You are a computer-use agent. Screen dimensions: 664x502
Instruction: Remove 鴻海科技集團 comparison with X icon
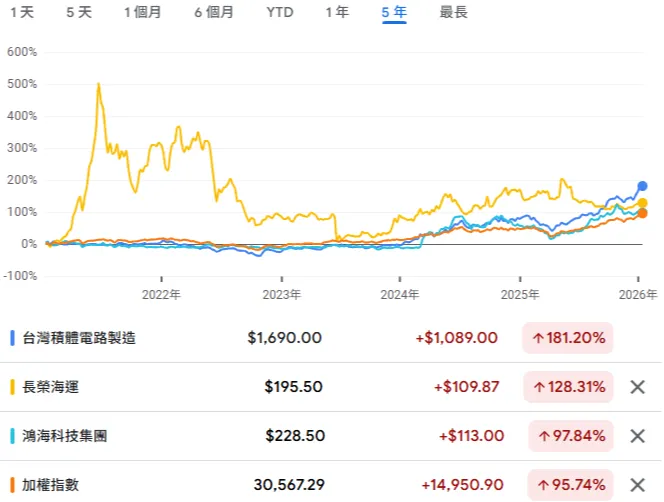[637, 436]
